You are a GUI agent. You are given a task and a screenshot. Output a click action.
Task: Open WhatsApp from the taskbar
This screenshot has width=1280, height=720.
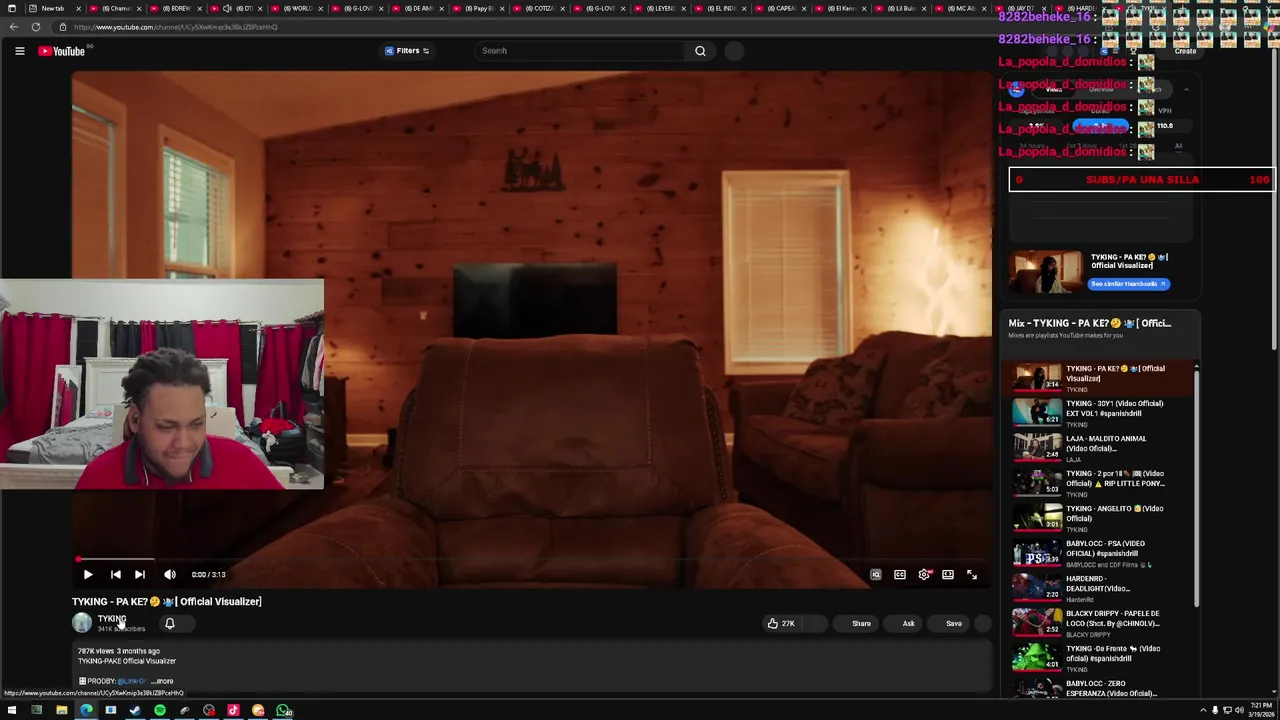(x=284, y=711)
